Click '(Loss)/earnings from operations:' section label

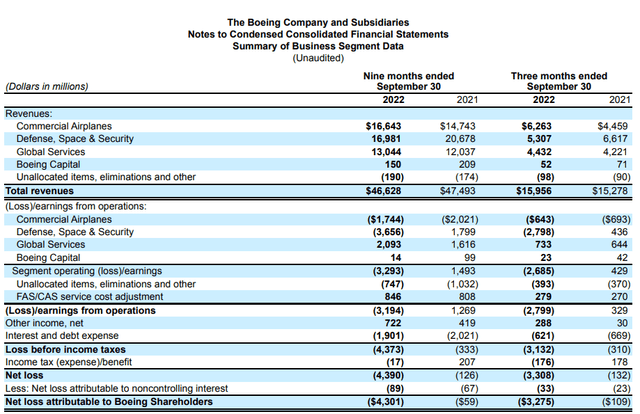pos(76,207)
